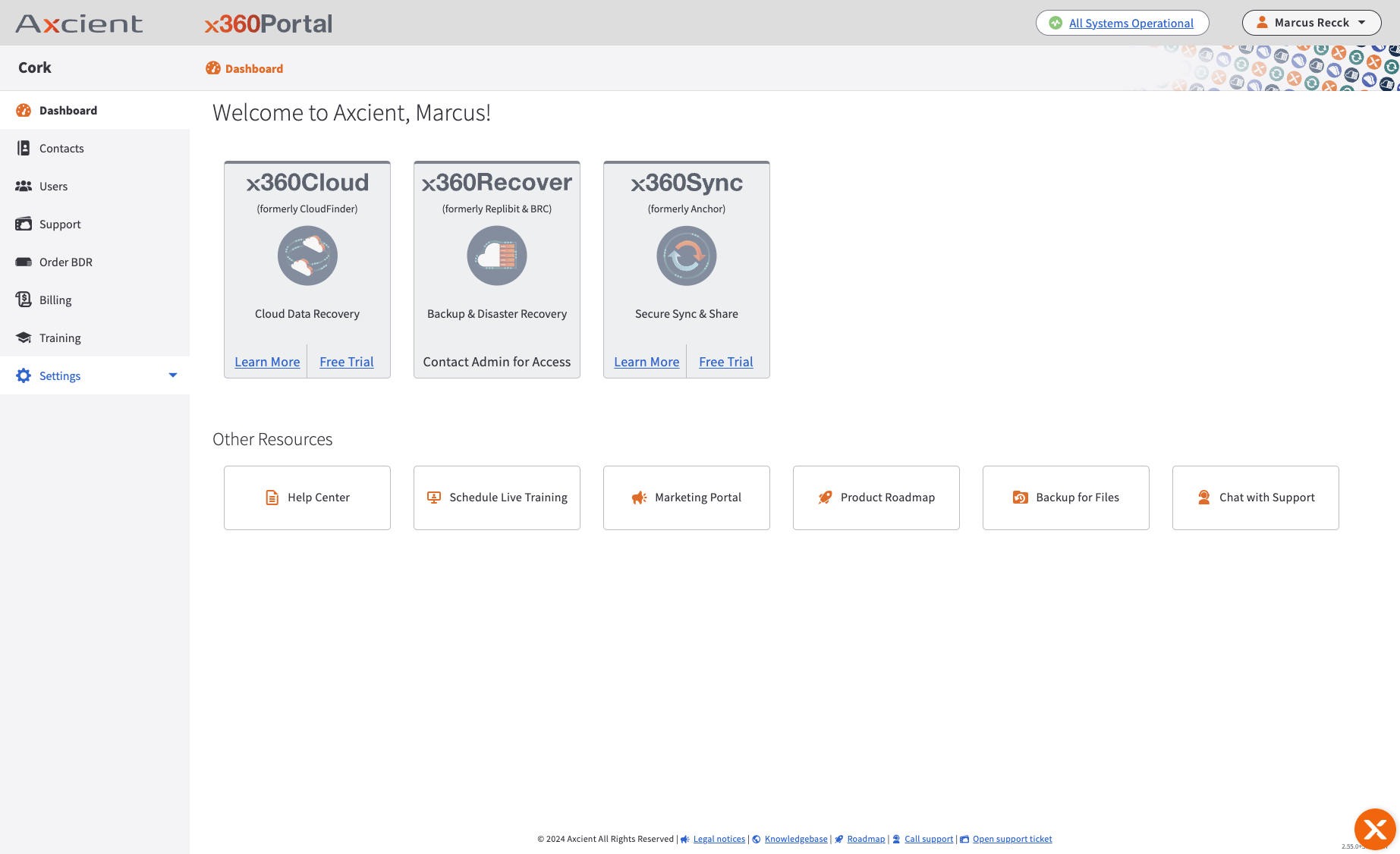The width and height of the screenshot is (1400, 854).
Task: Click the Users group icon
Action: point(24,186)
